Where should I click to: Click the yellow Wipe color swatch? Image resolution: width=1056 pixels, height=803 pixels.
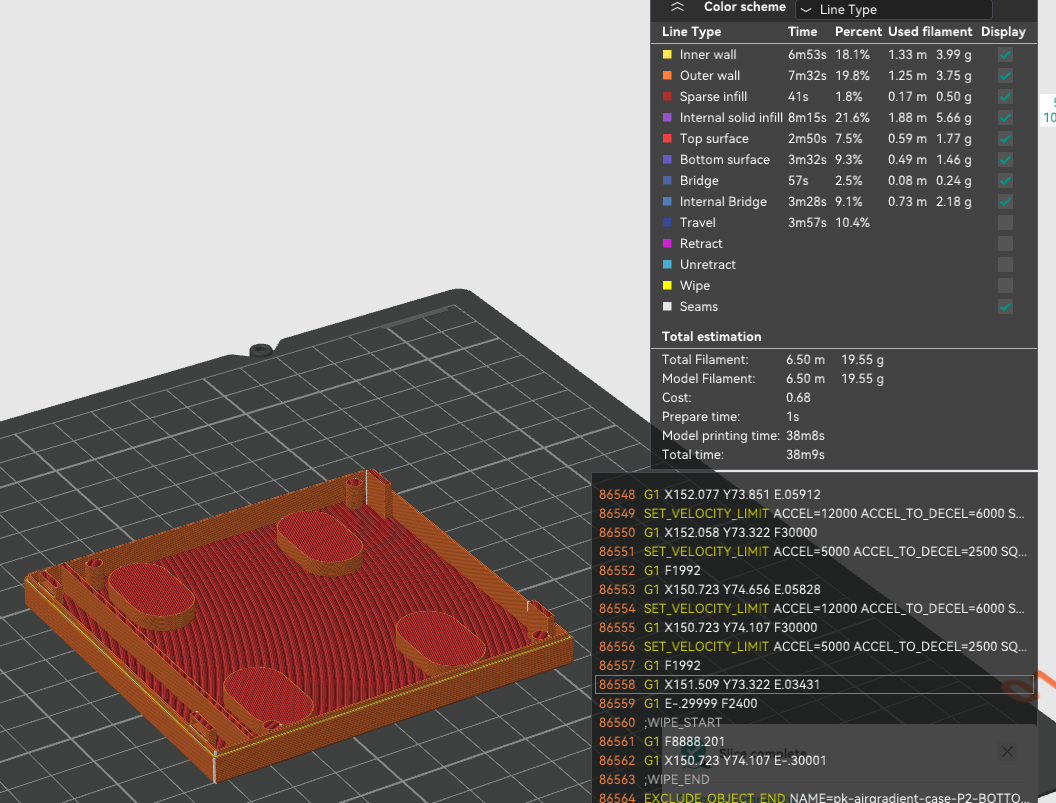pos(667,286)
